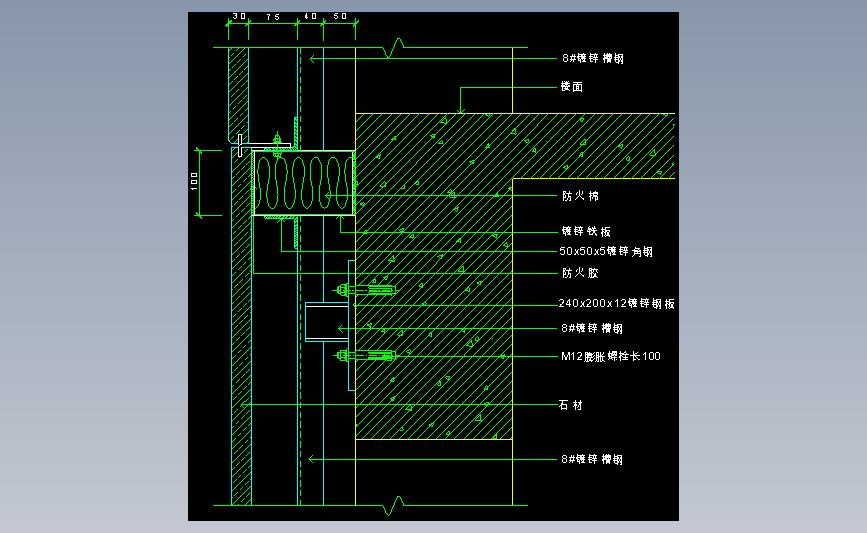Select the M12膨胀螺栓长100 annotation
The image size is (867, 533).
611,357
